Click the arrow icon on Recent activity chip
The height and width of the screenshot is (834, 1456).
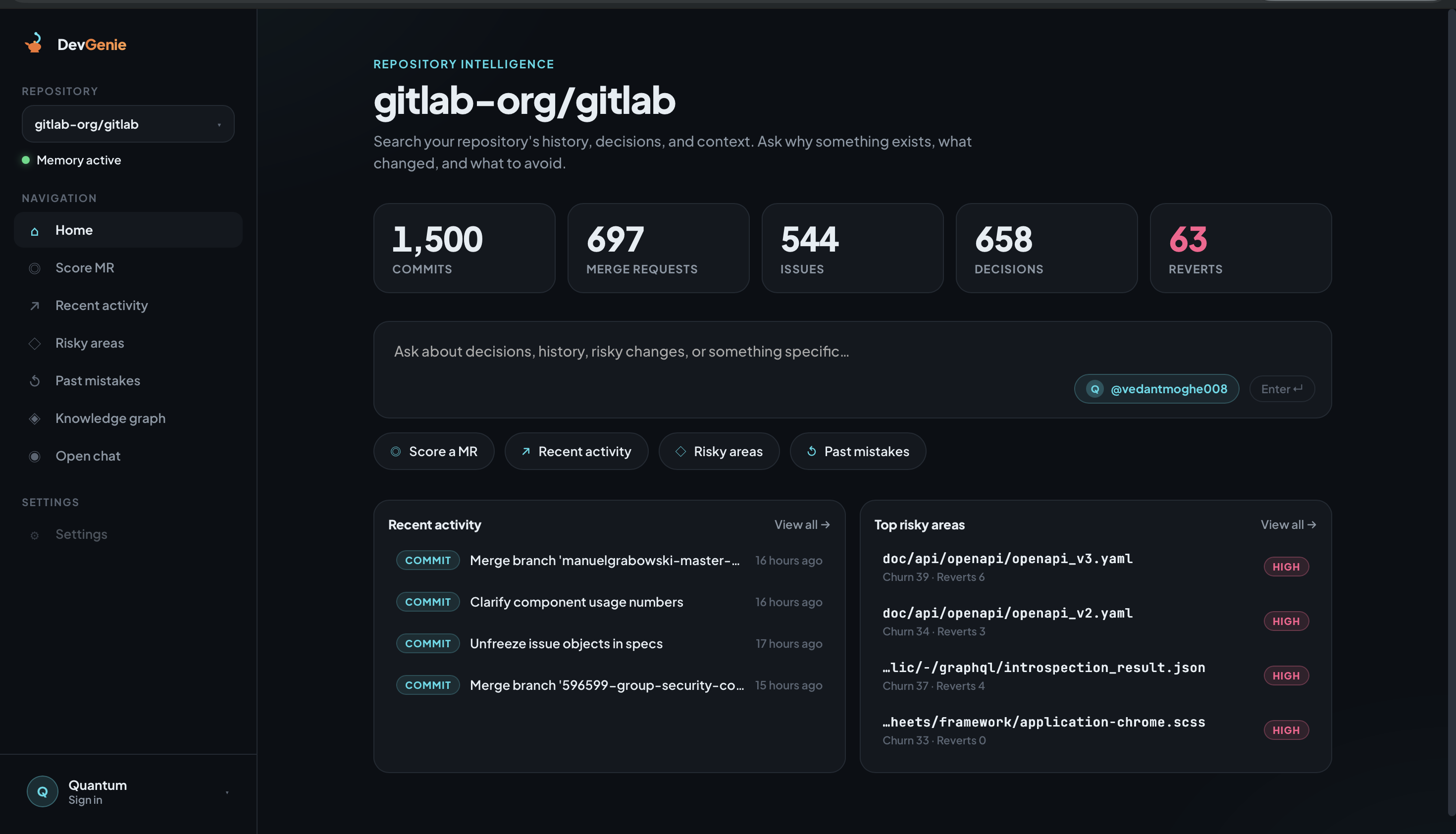click(x=525, y=451)
